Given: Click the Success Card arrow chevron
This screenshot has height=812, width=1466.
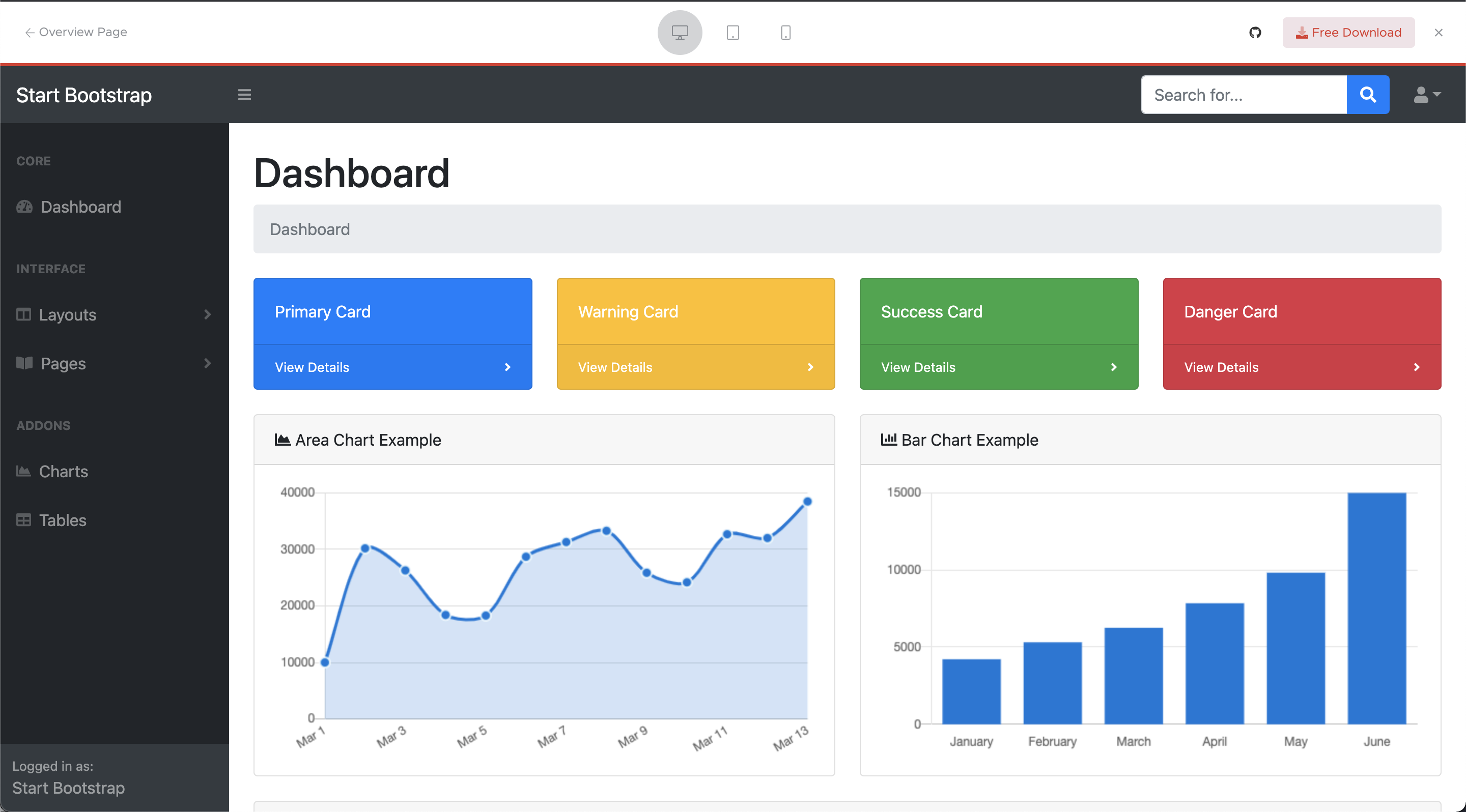Looking at the screenshot, I should point(1114,367).
